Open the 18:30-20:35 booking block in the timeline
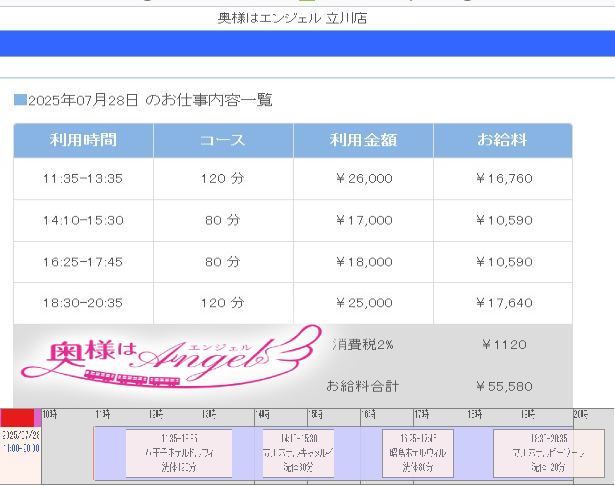This screenshot has height=486, width=615. pyautogui.click(x=549, y=453)
